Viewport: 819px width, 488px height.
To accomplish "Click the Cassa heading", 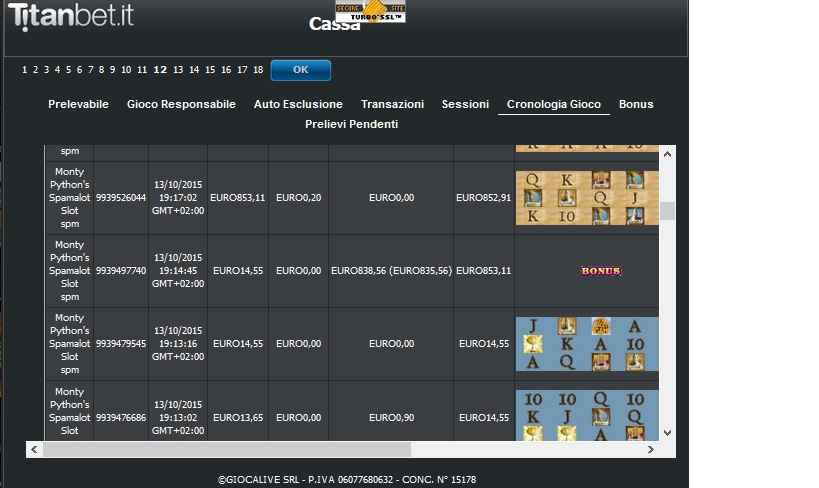I will click(x=334, y=24).
